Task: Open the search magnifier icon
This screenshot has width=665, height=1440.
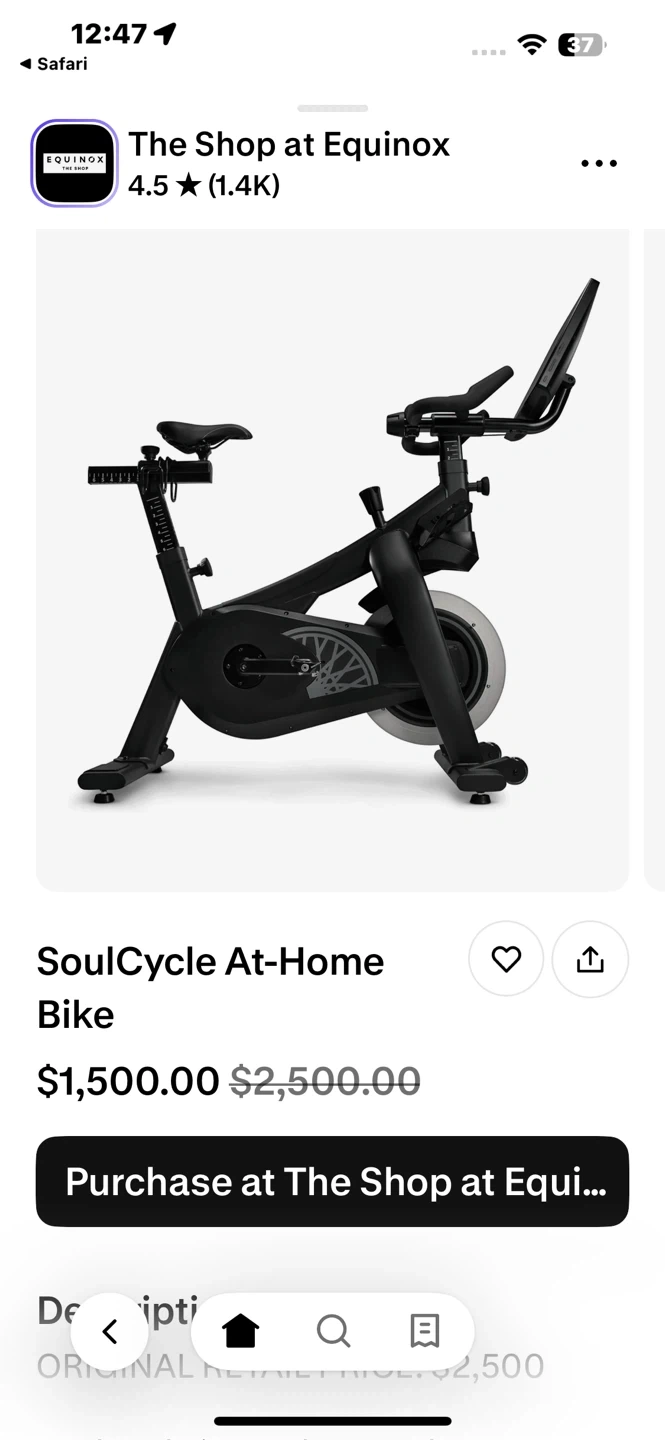Action: 333,1331
